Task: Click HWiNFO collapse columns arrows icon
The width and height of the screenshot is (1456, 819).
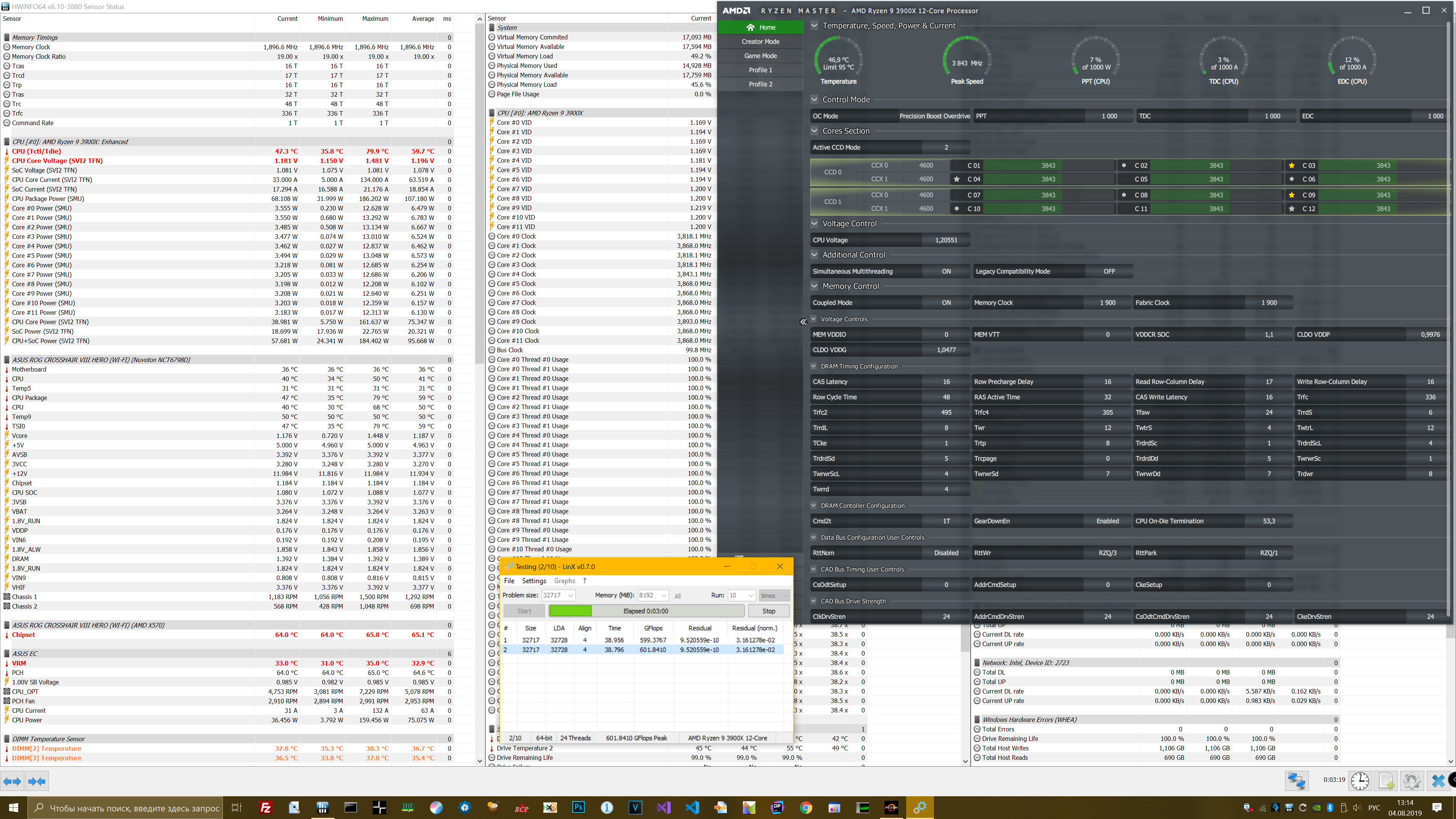Action: pyautogui.click(x=37, y=781)
